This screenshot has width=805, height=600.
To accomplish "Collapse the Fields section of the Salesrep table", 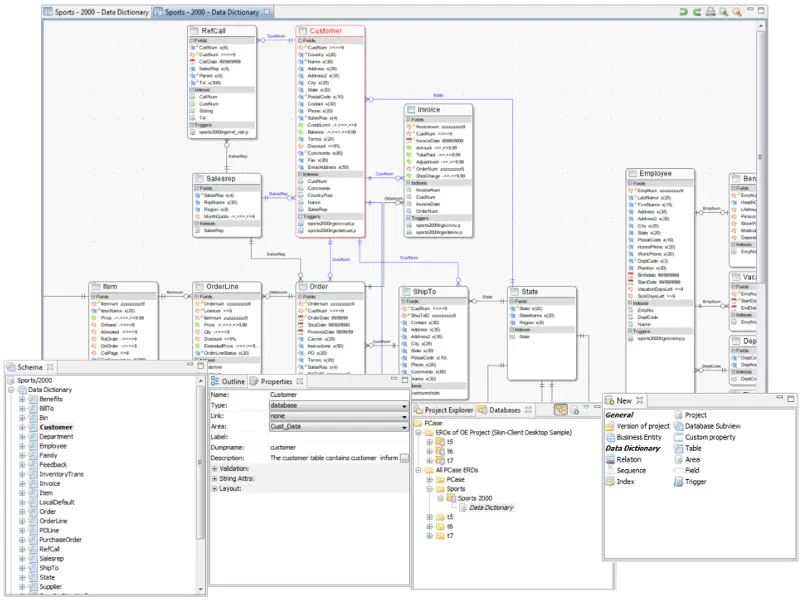I will tap(197, 188).
